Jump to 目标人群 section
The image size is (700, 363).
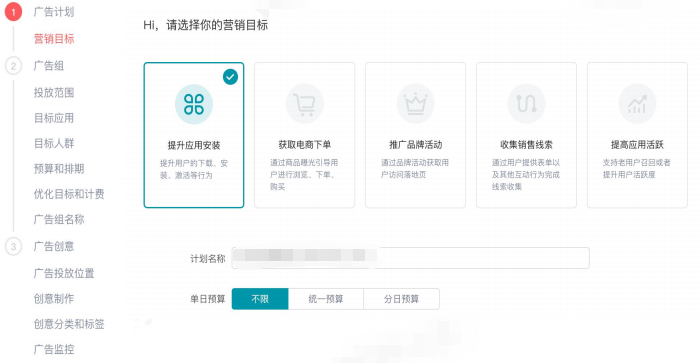tap(54, 143)
